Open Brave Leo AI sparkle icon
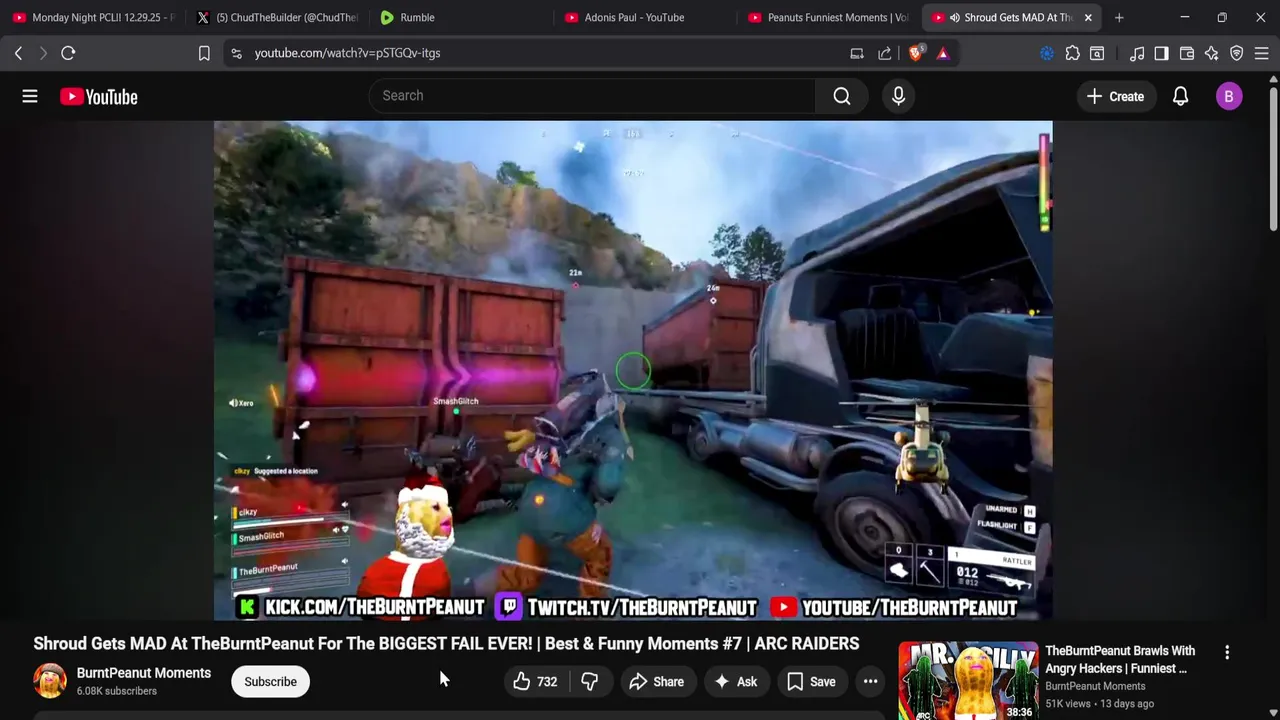 tap(1212, 53)
